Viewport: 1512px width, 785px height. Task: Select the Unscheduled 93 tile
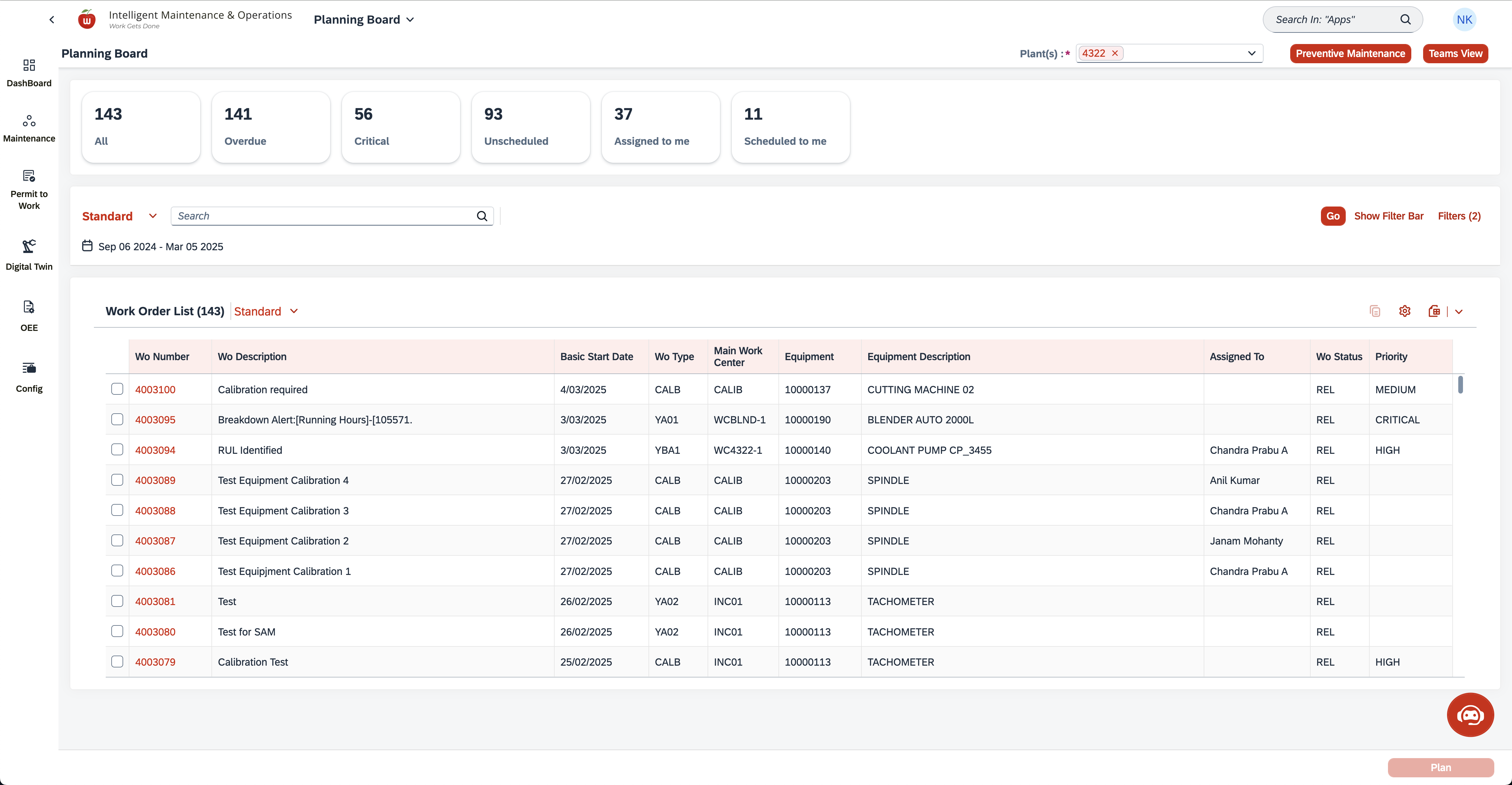[x=531, y=127]
